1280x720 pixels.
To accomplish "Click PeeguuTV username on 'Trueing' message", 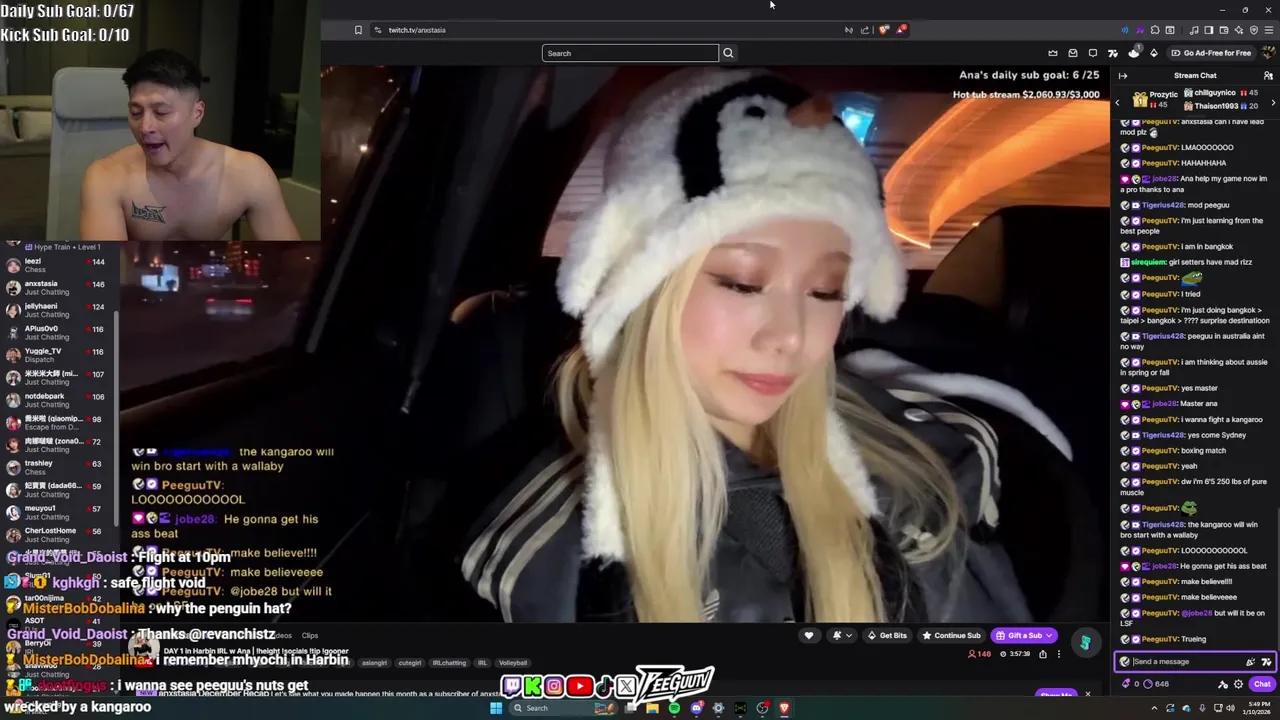I will (1159, 639).
